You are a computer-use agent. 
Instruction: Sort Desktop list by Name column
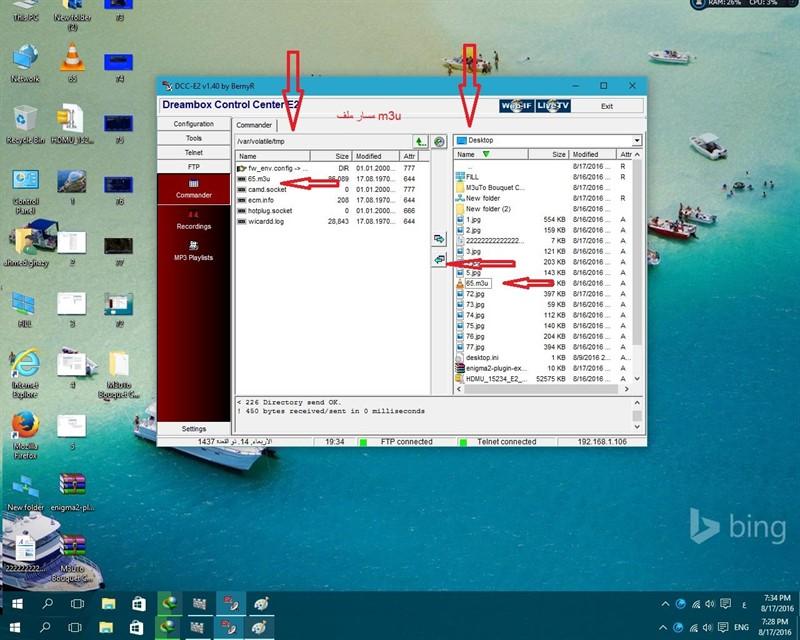coord(491,154)
